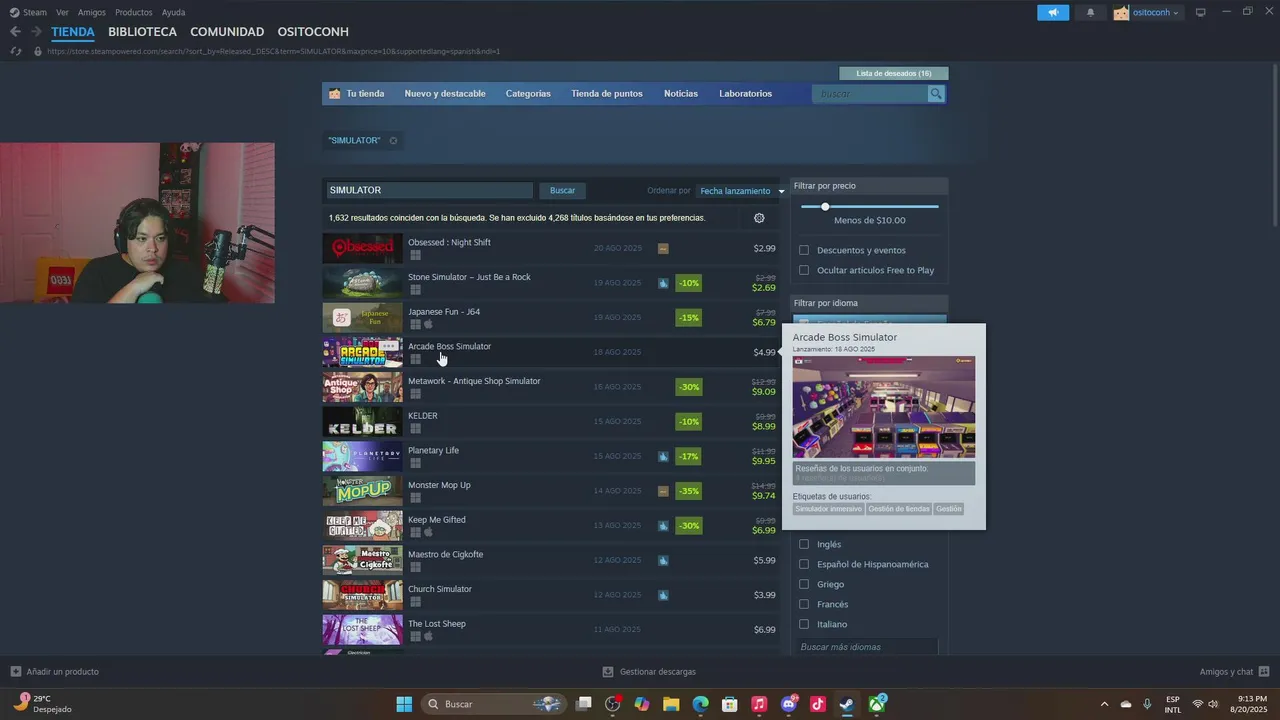
Task: Click the Steam taskbar icon
Action: pos(847,704)
